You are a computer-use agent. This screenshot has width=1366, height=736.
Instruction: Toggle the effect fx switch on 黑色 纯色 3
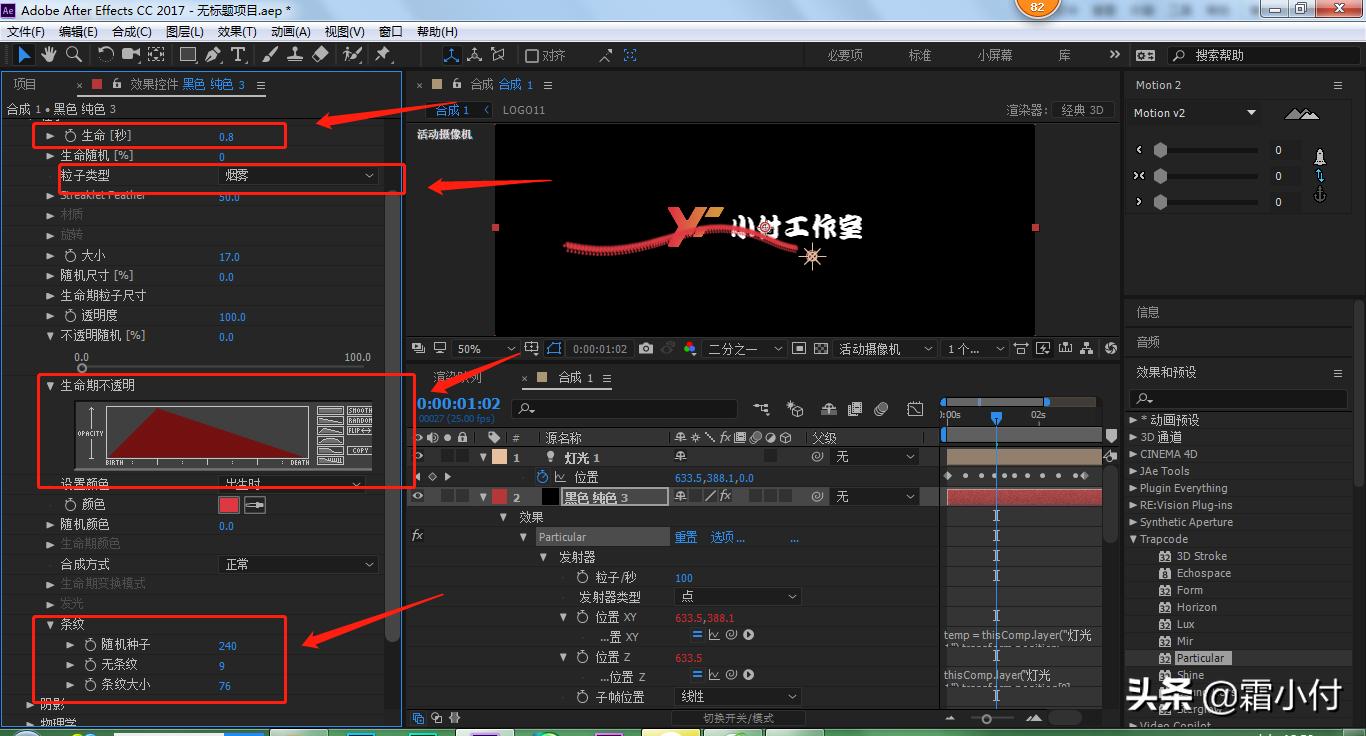point(725,496)
